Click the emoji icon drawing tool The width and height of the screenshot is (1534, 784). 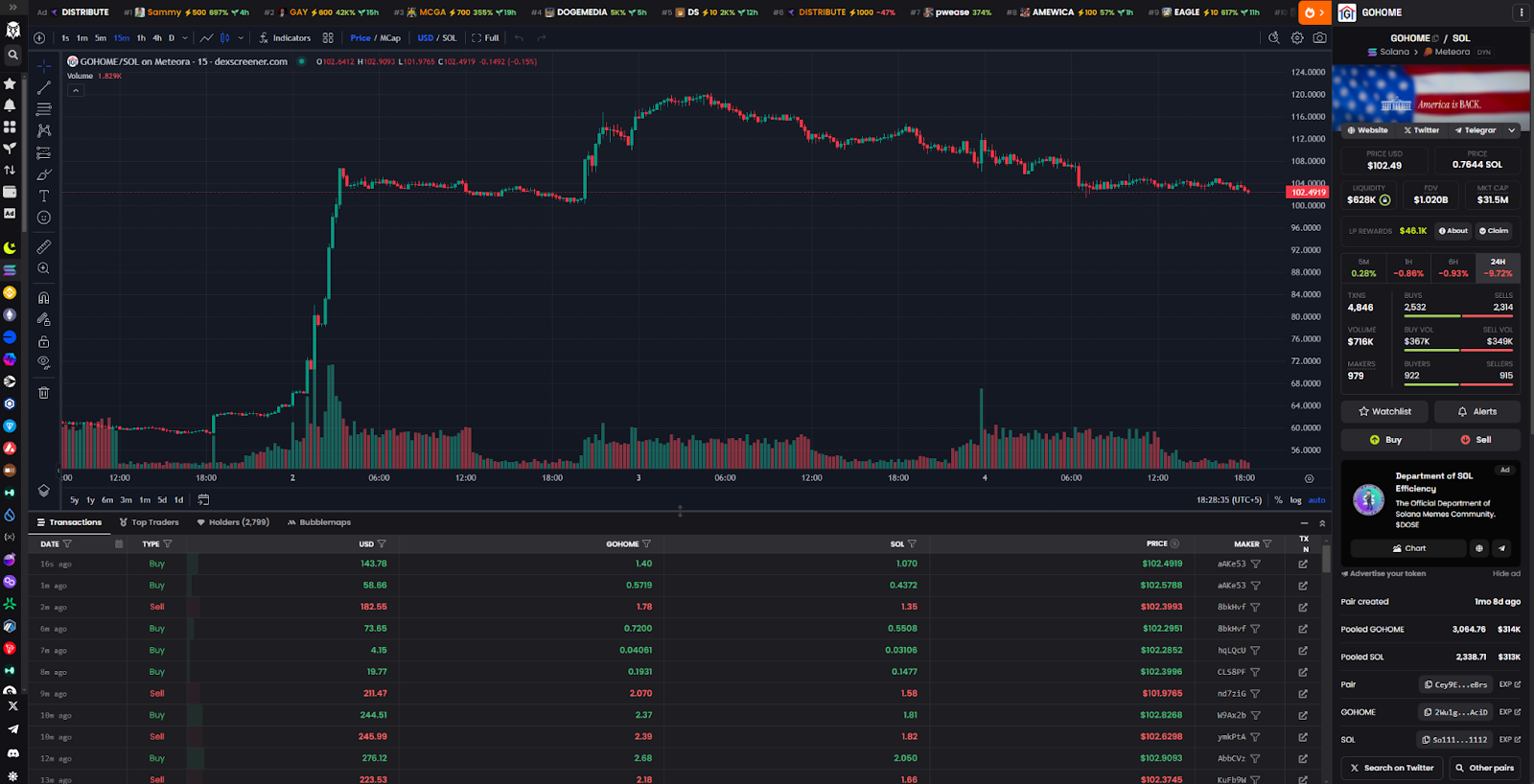click(43, 218)
